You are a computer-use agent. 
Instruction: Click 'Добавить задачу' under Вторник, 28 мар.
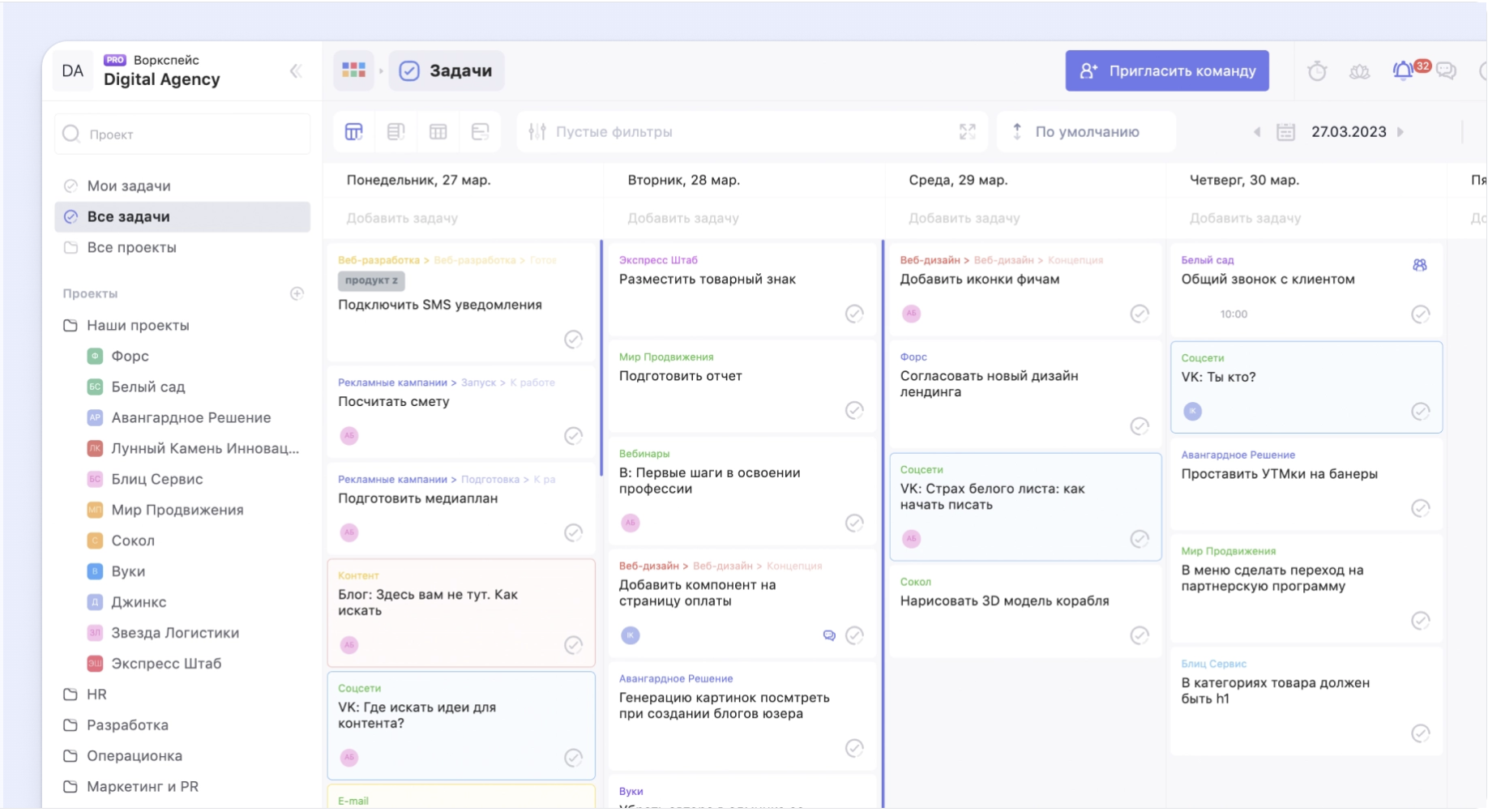[x=682, y=218]
